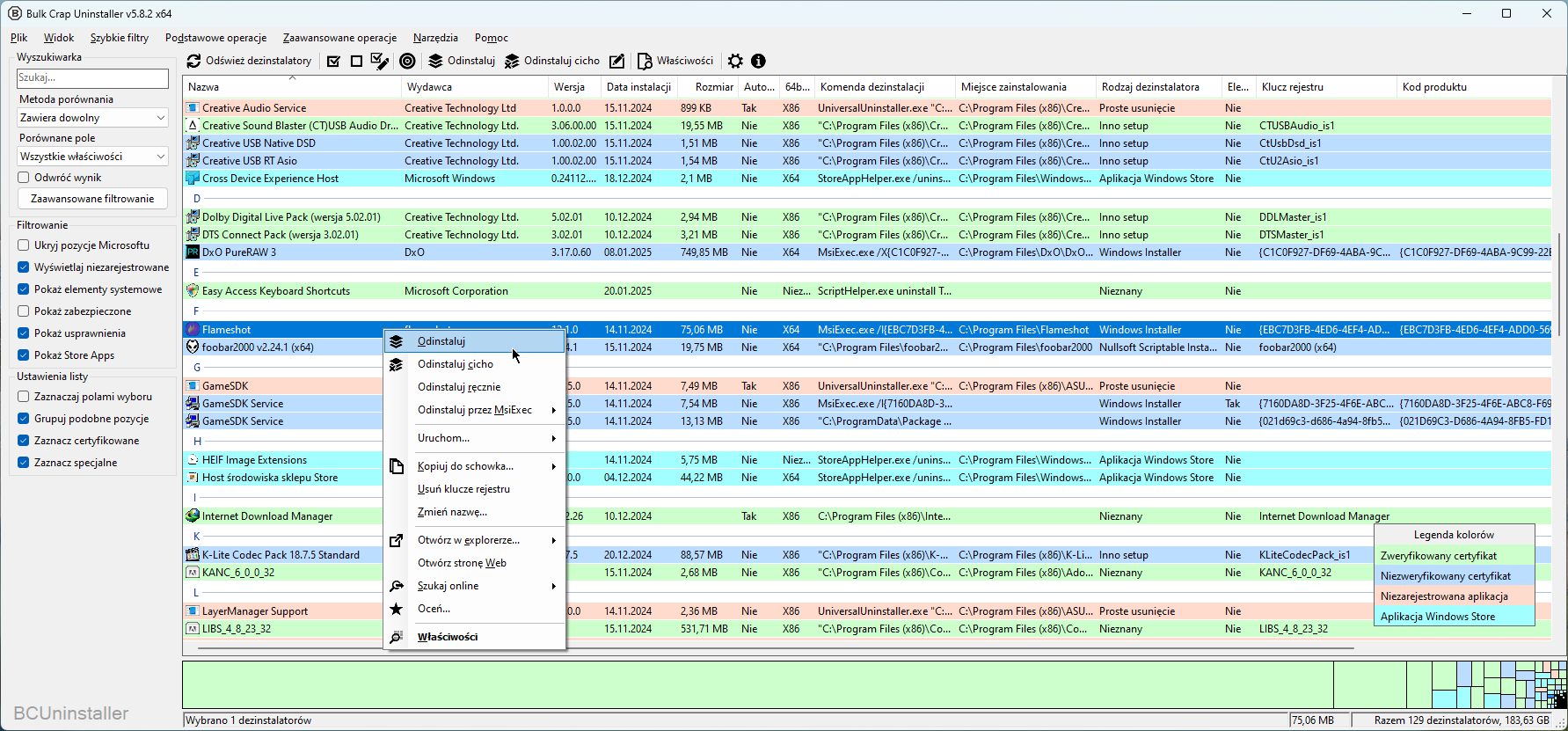This screenshot has width=1568, height=731.
Task: Open the Wszystkie właściwości field dropdown
Action: tap(92, 157)
